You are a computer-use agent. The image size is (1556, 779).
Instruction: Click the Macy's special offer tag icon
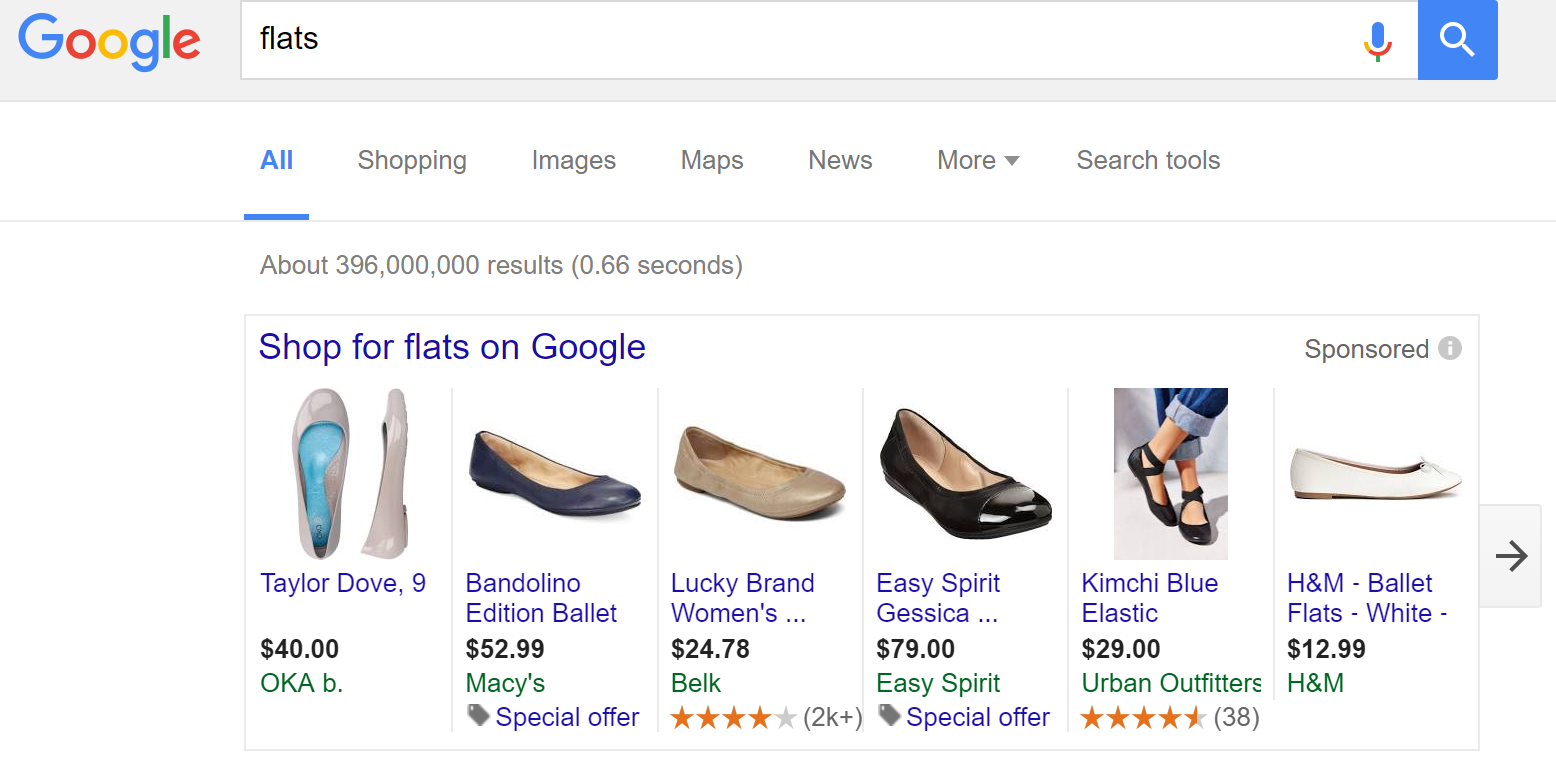pyautogui.click(x=479, y=715)
